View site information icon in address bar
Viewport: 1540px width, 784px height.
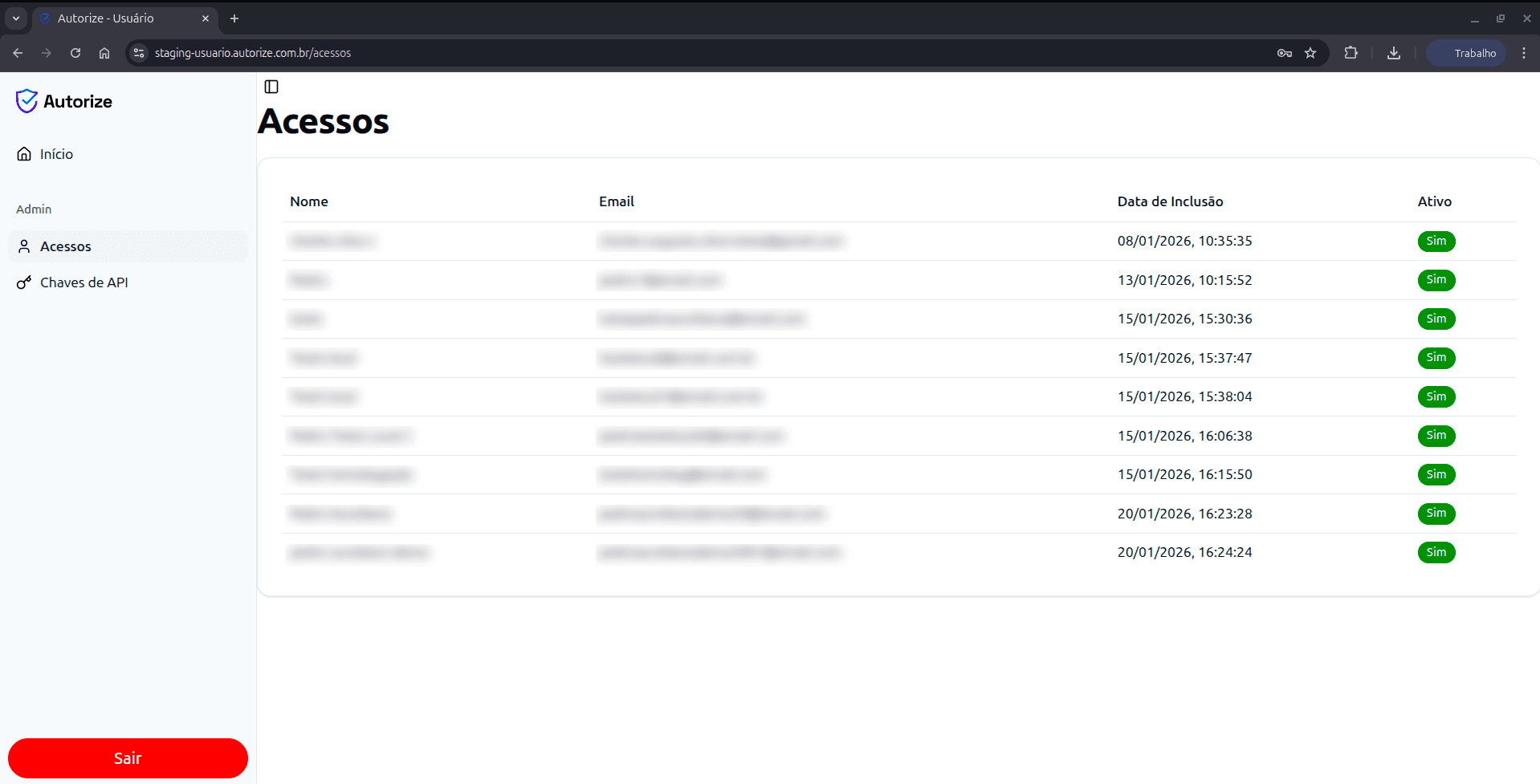(139, 53)
